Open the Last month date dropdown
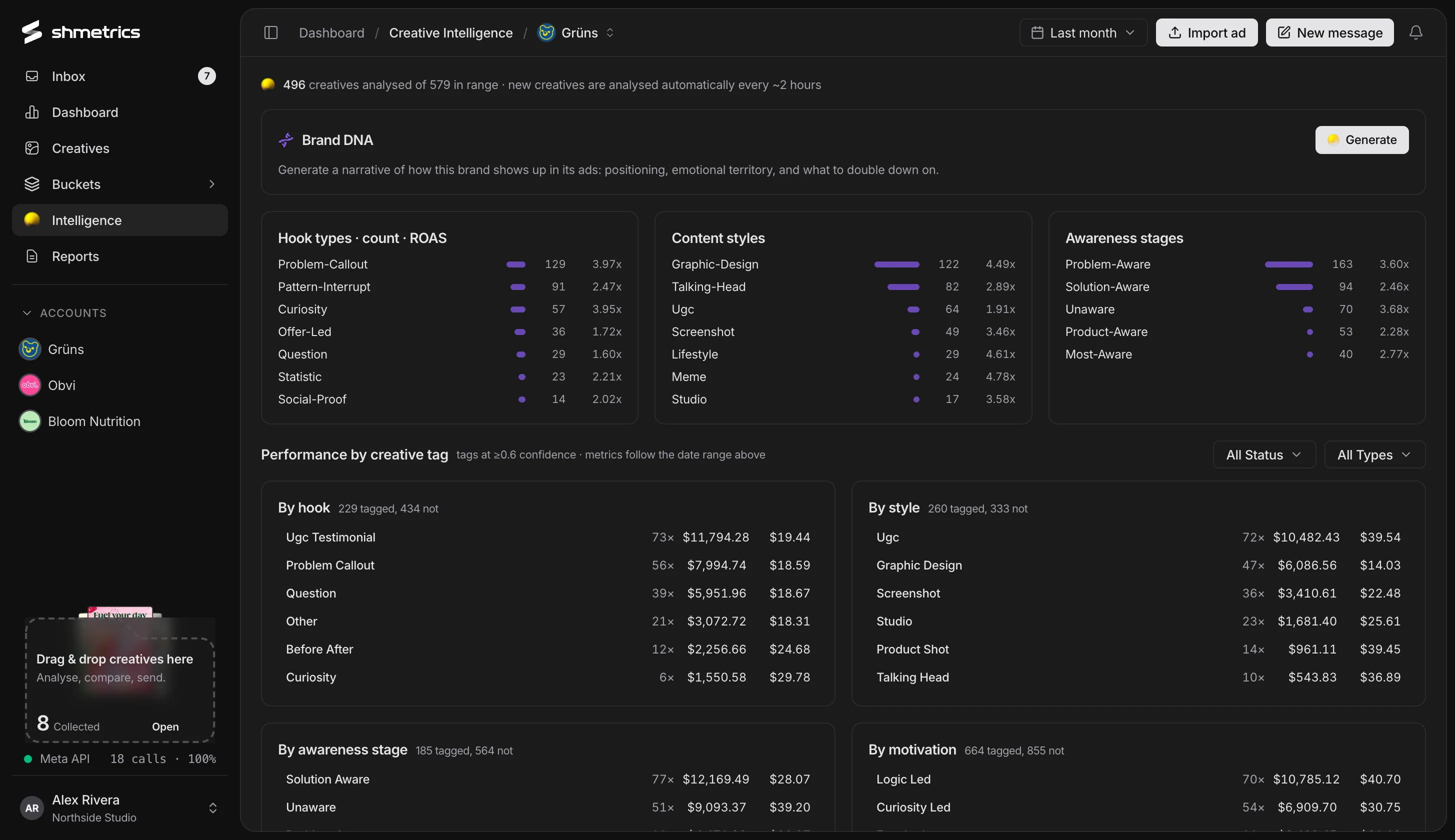This screenshot has height=840, width=1455. click(x=1083, y=33)
